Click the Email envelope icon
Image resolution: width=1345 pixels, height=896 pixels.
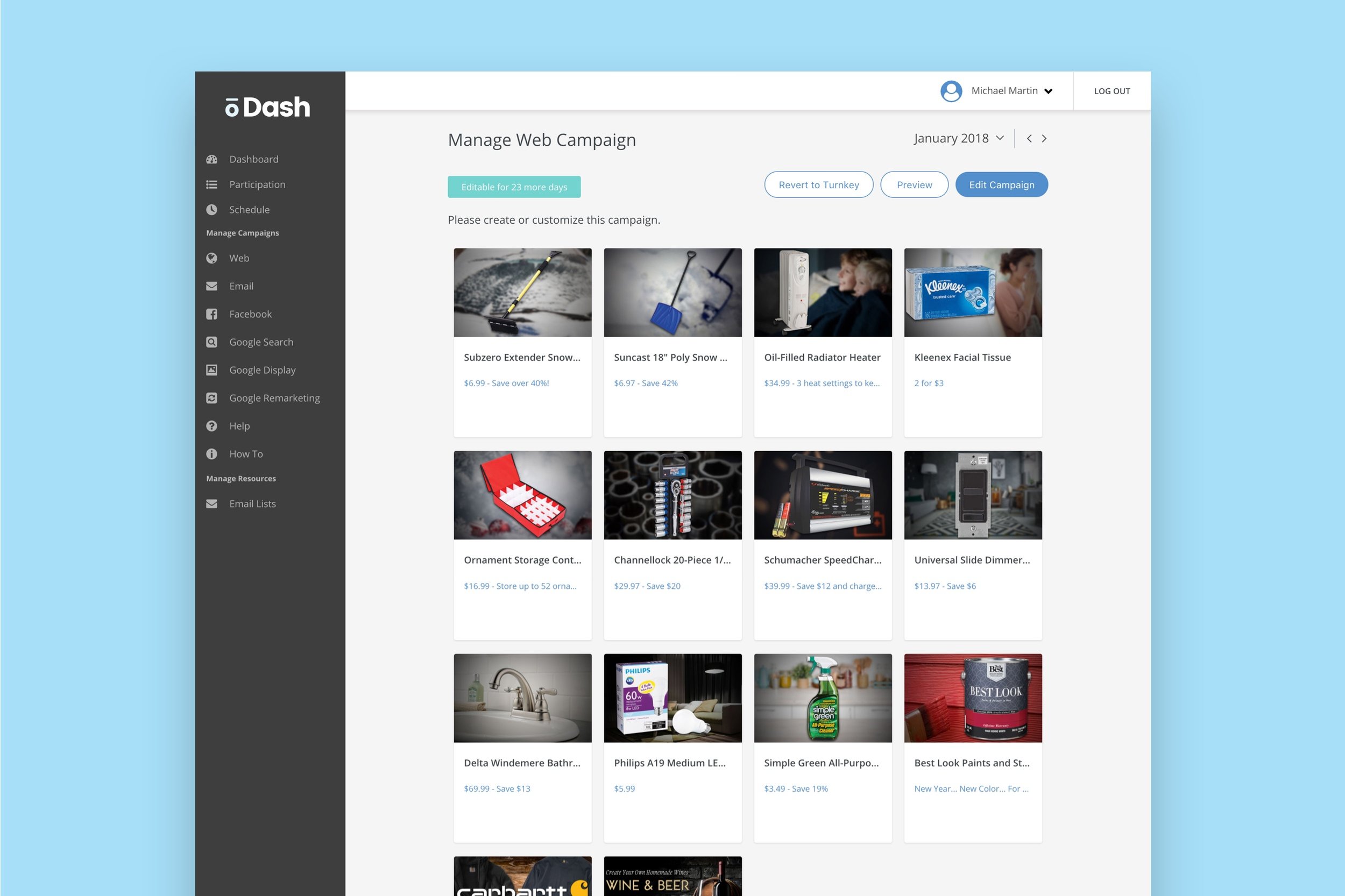211,286
